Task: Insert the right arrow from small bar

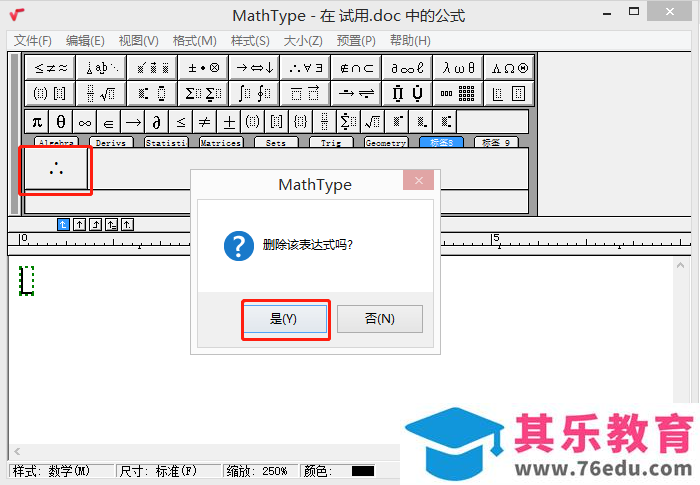Action: (x=133, y=121)
